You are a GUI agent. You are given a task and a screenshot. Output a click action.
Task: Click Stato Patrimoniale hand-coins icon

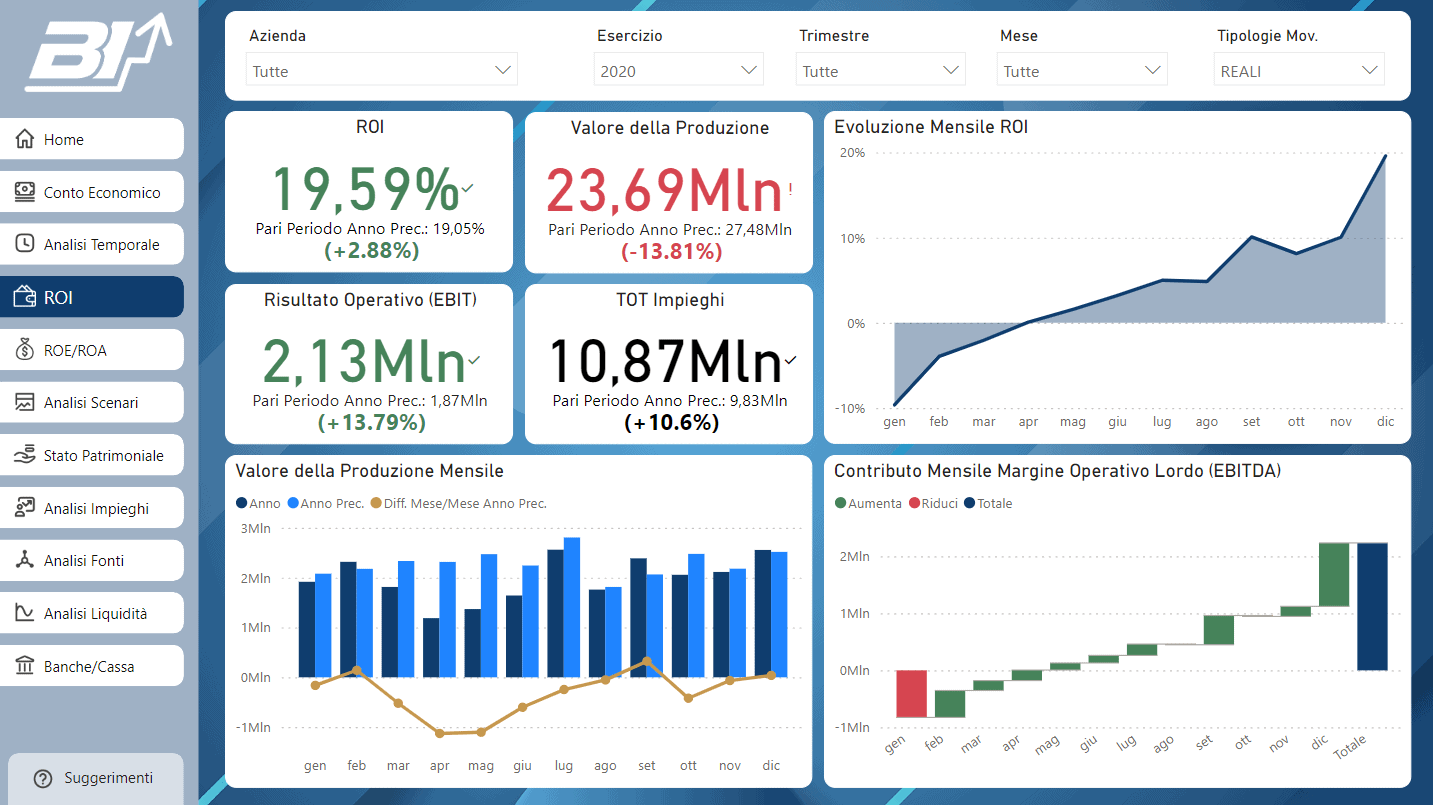point(25,455)
